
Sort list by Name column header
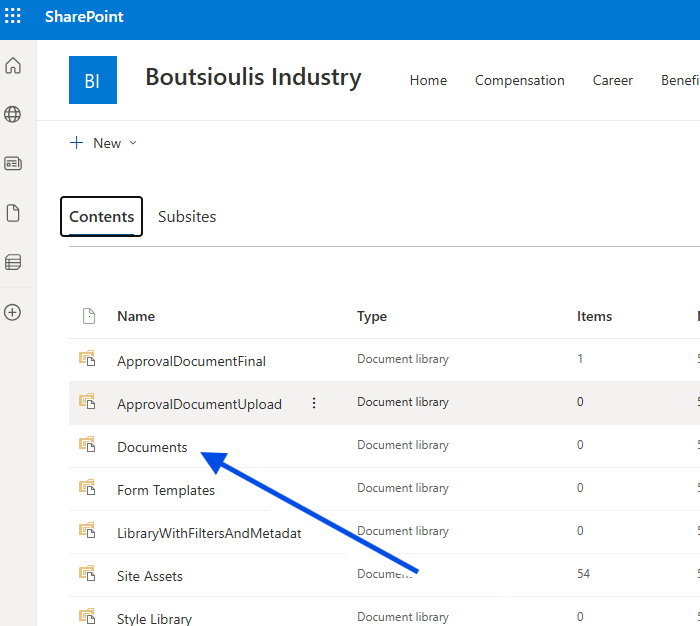pos(136,316)
